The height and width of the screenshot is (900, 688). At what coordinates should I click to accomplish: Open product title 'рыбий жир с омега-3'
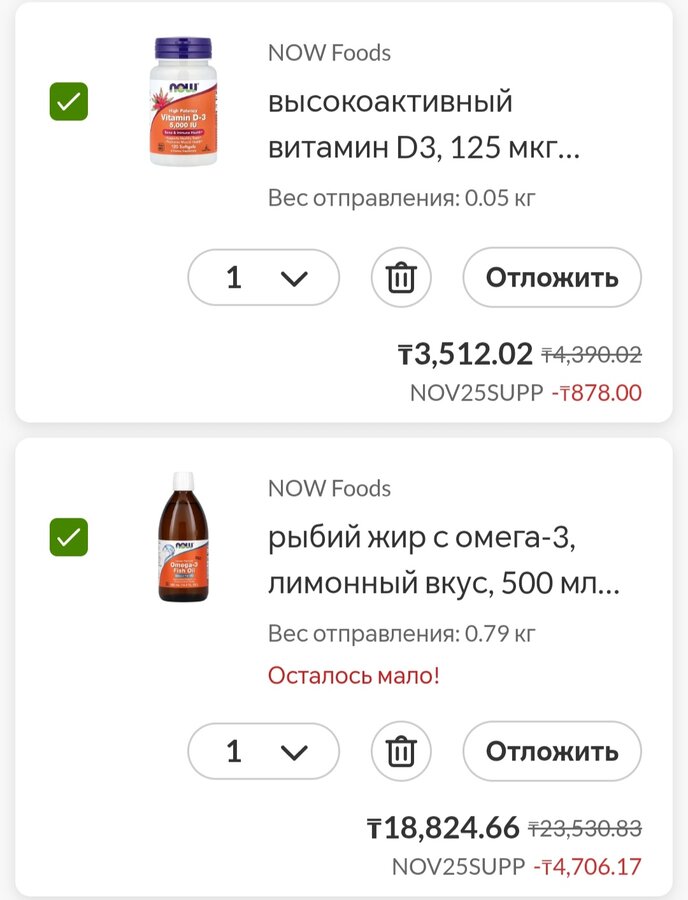[x=443, y=561]
